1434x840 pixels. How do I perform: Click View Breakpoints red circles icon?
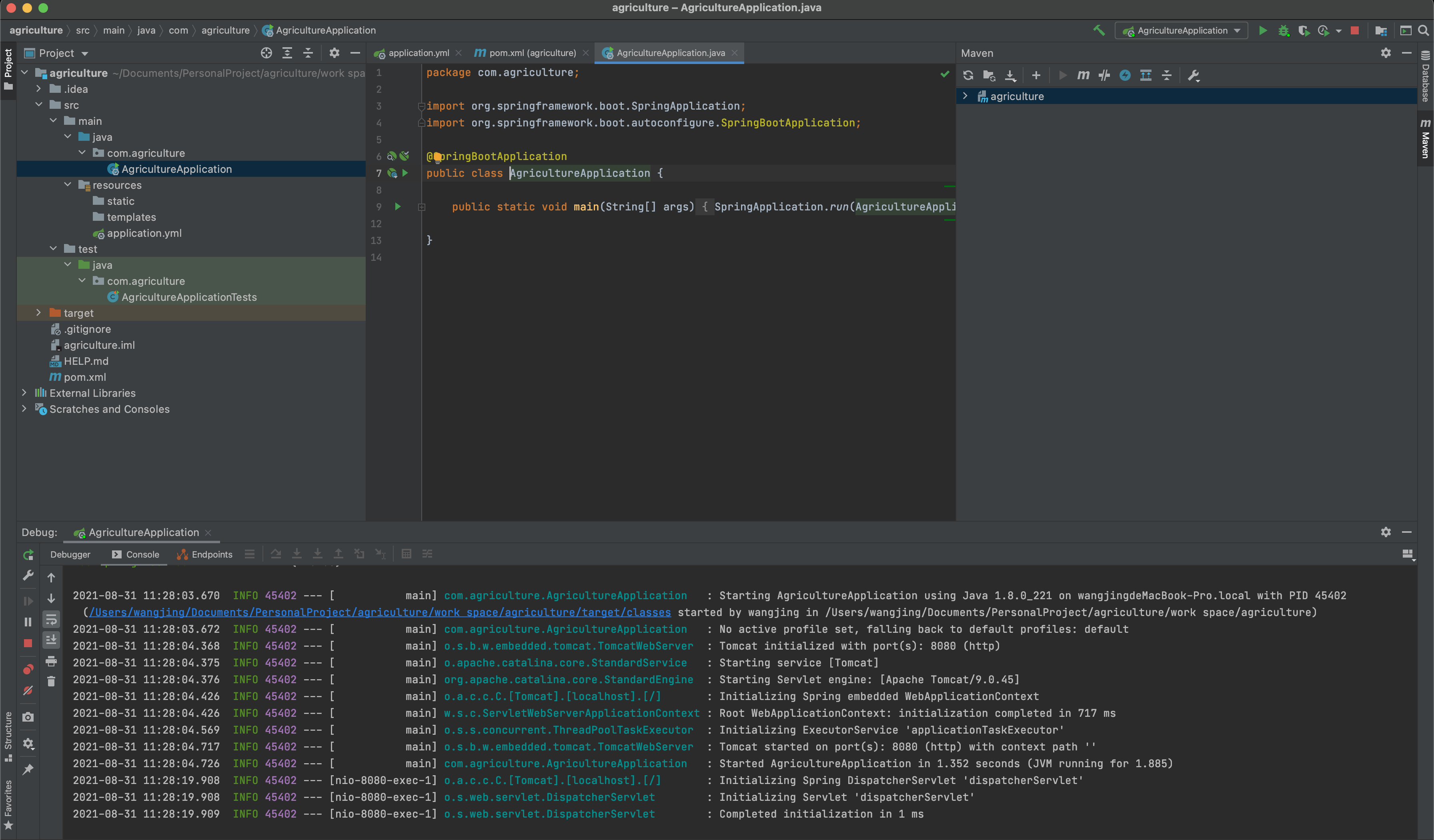tap(28, 669)
